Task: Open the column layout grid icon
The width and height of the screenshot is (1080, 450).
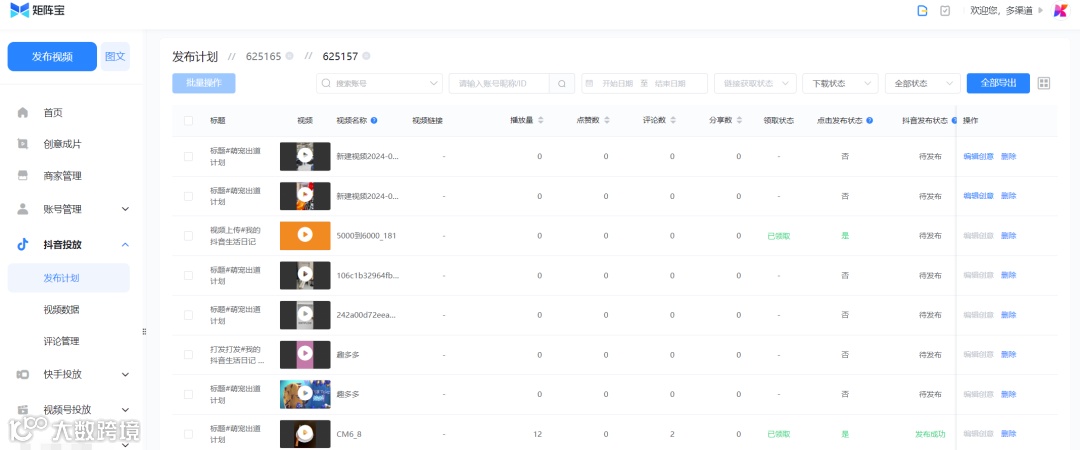Action: tap(1044, 83)
